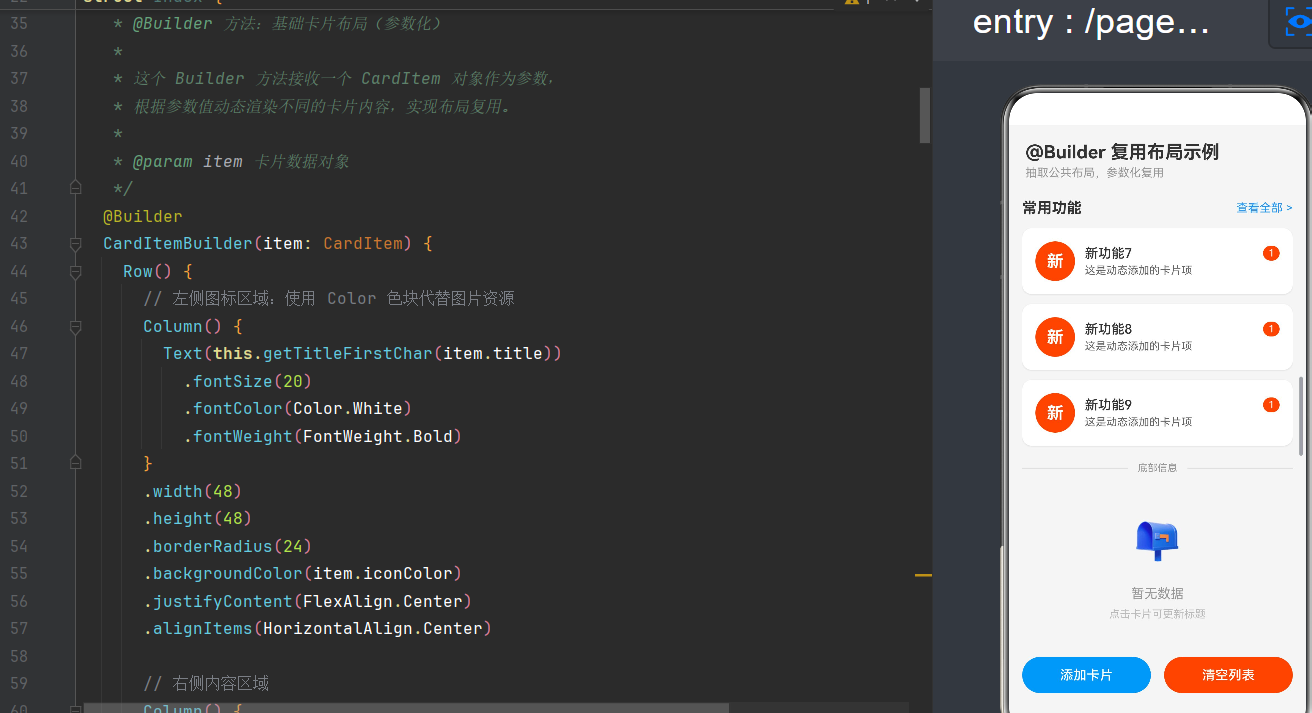Click the .width(48) line
This screenshot has width=1312, height=713.
[192, 491]
